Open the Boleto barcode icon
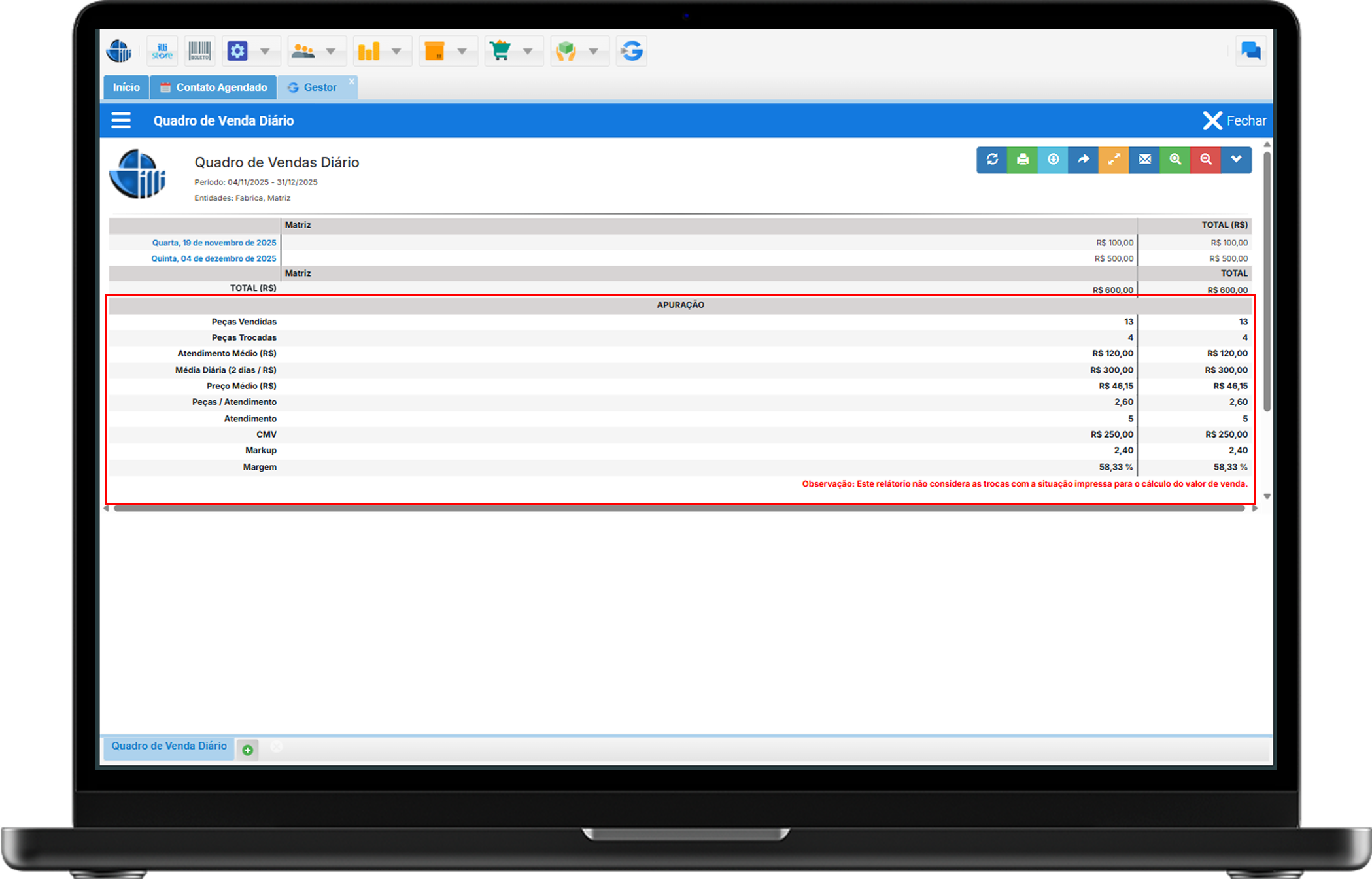Screen dimensions: 1372x879 click(x=200, y=51)
